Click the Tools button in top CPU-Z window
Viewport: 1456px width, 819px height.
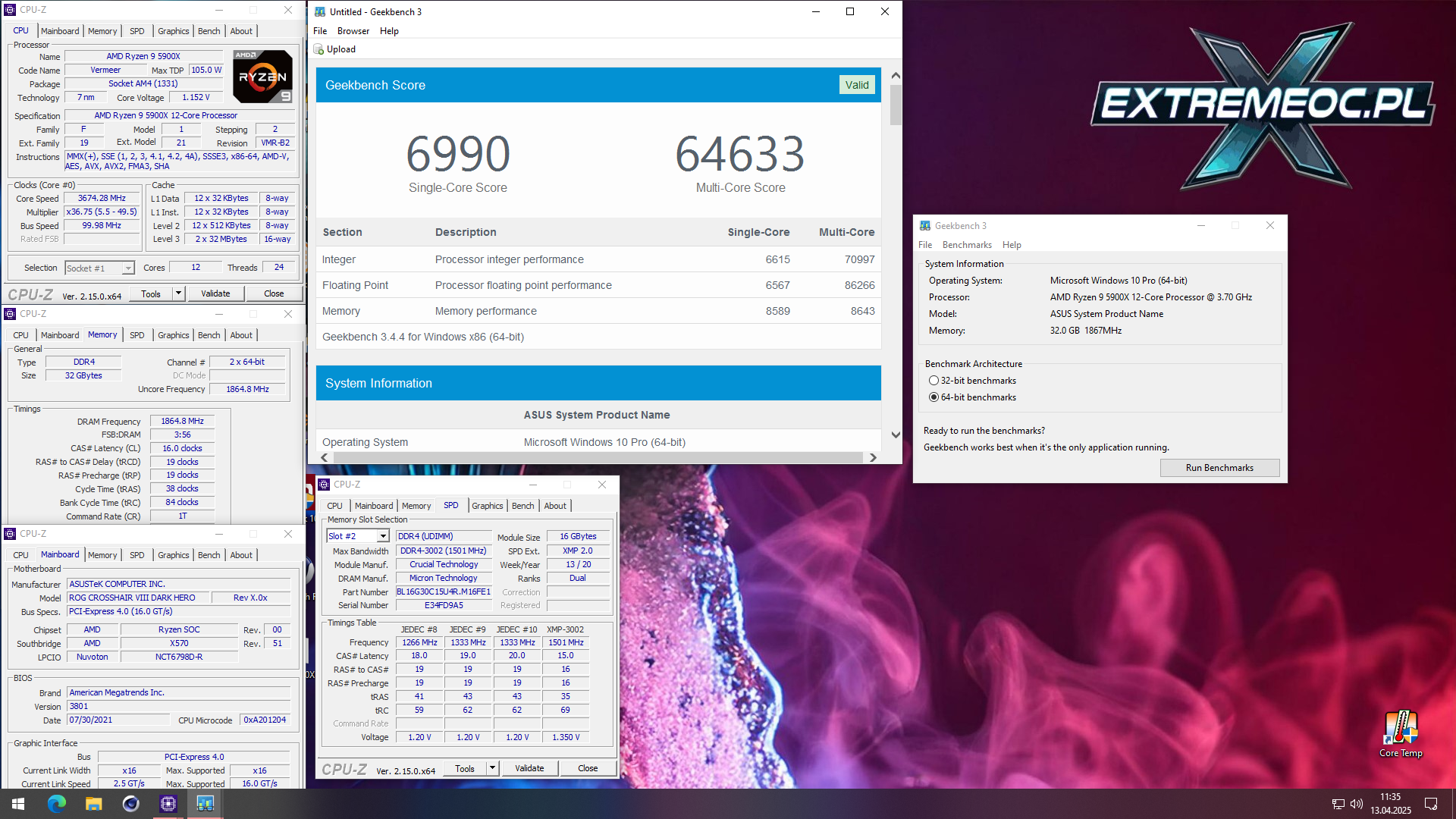point(151,293)
